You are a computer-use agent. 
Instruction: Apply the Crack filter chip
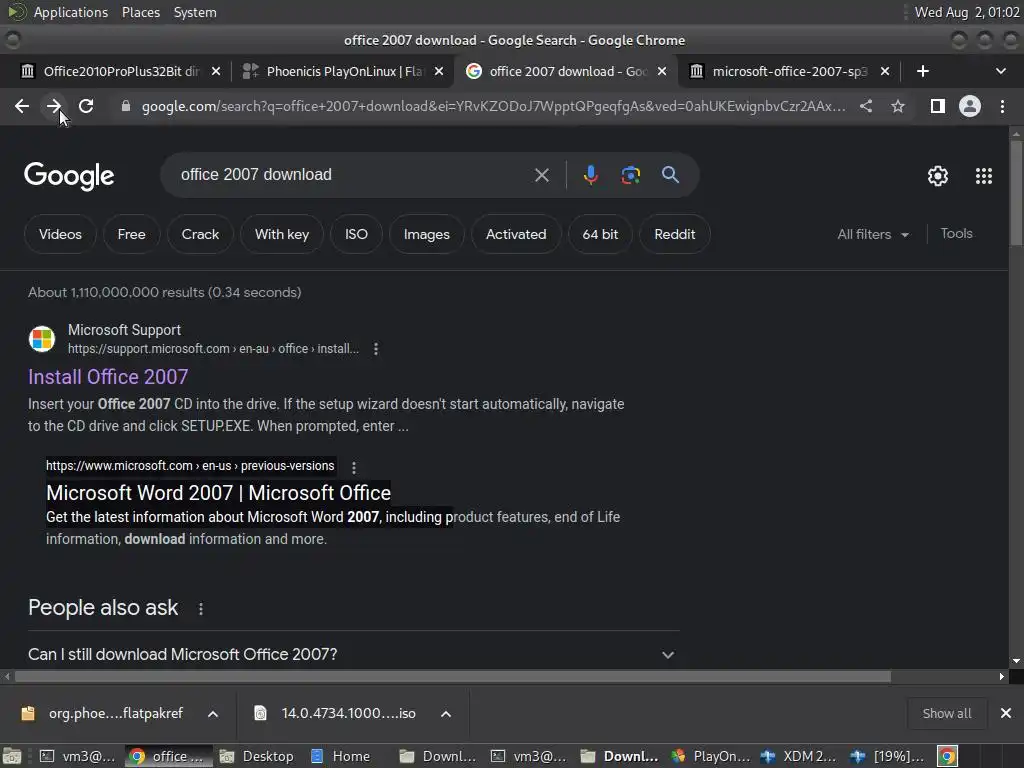[200, 234]
